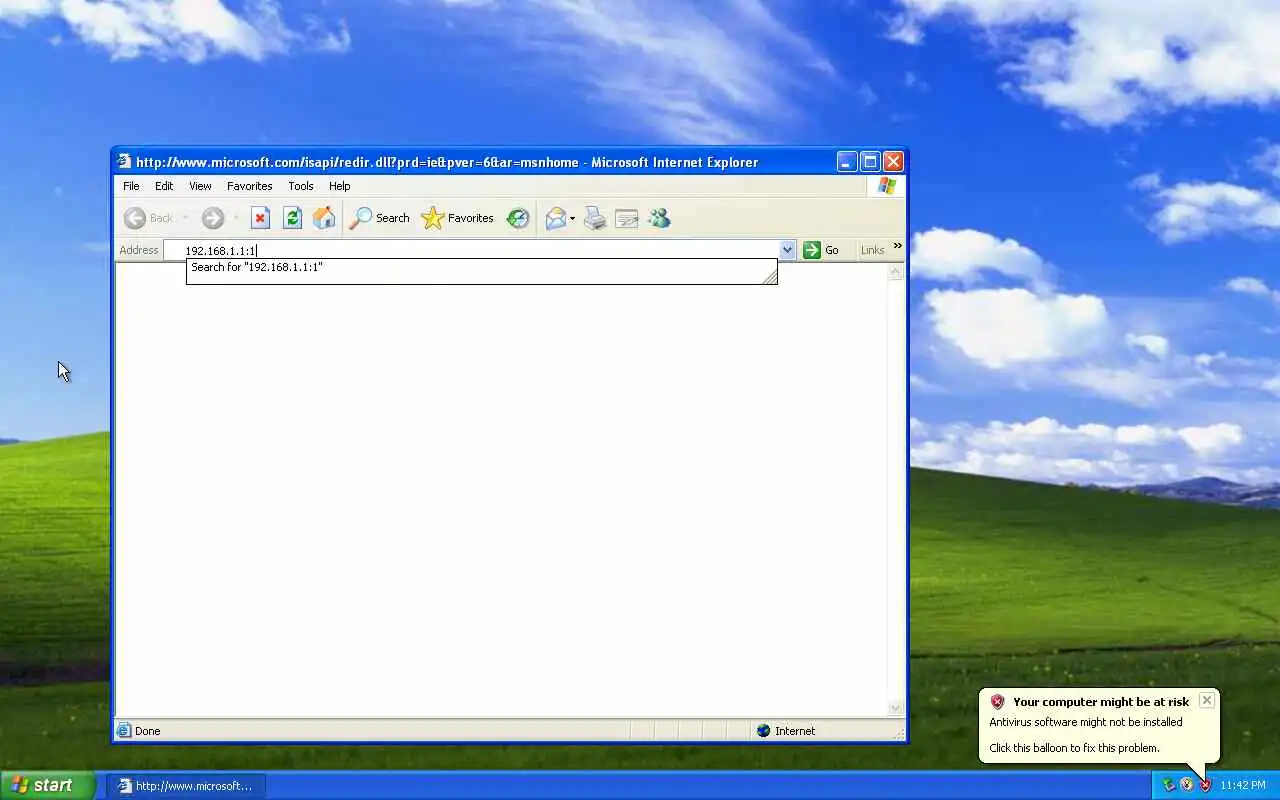Click the Edit page toolbar icon
Image resolution: width=1280 pixels, height=800 pixels.
click(627, 218)
